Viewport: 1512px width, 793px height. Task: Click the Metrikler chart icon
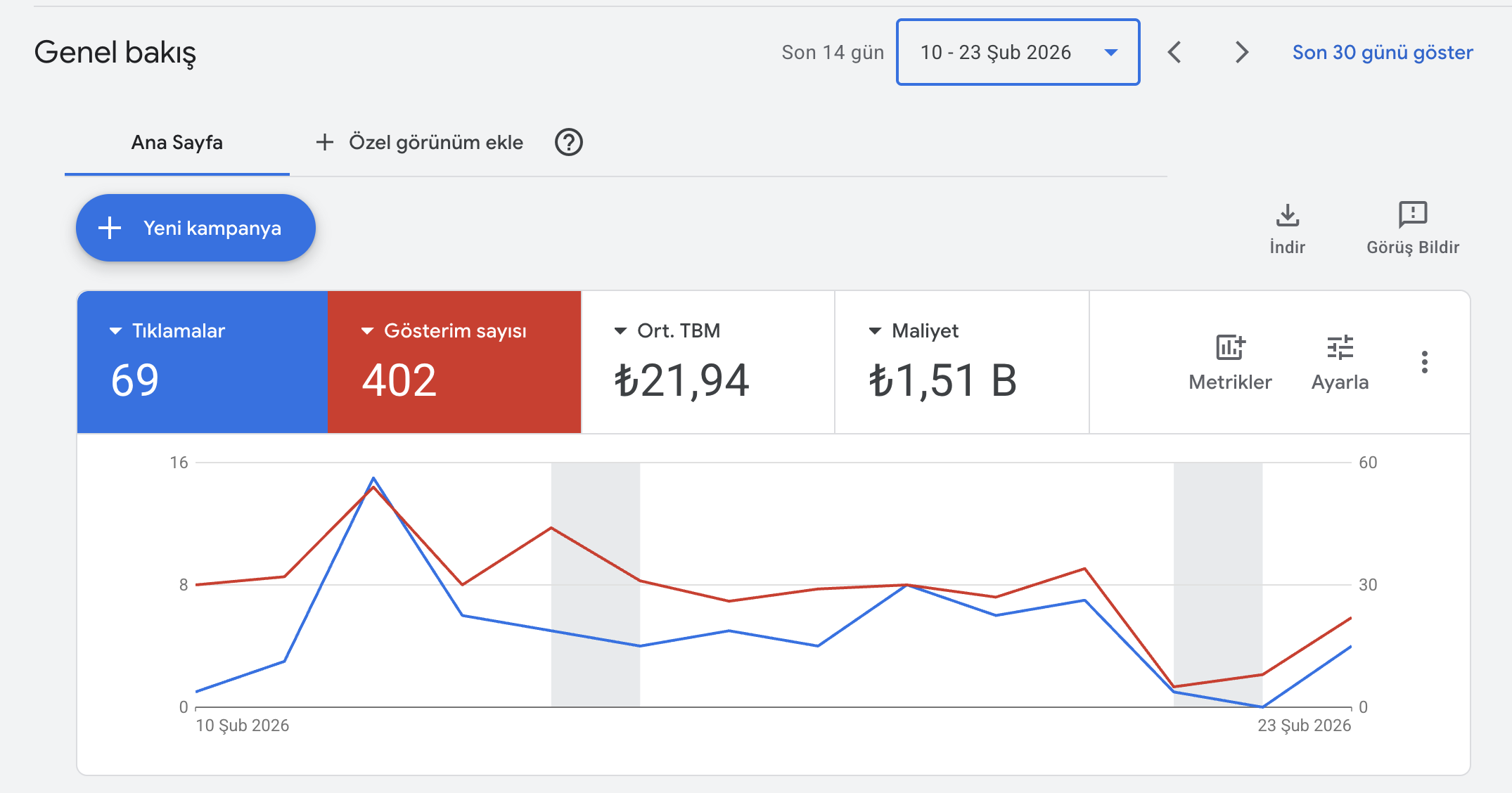click(x=1229, y=347)
